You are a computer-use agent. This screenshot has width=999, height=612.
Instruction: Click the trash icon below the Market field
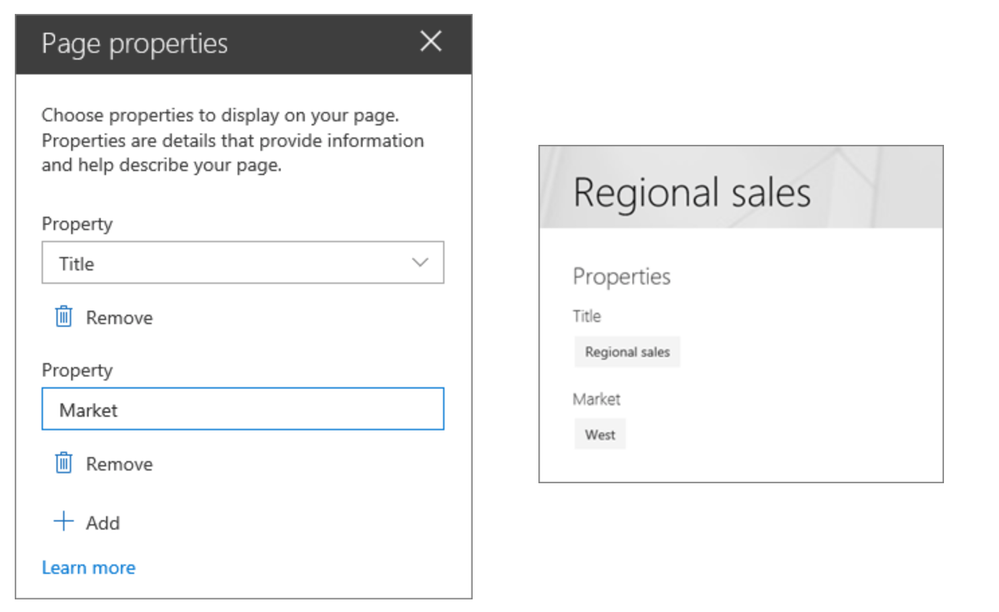(x=63, y=463)
